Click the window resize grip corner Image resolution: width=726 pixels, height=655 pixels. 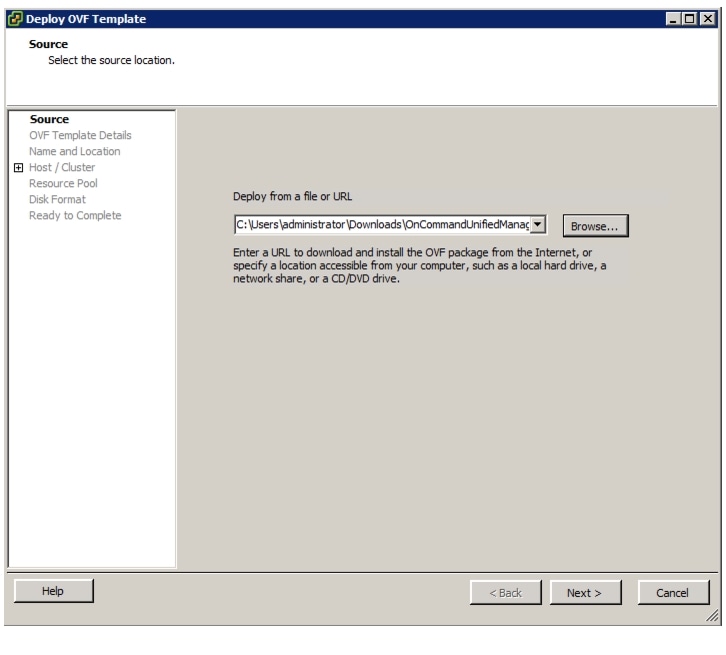713,616
